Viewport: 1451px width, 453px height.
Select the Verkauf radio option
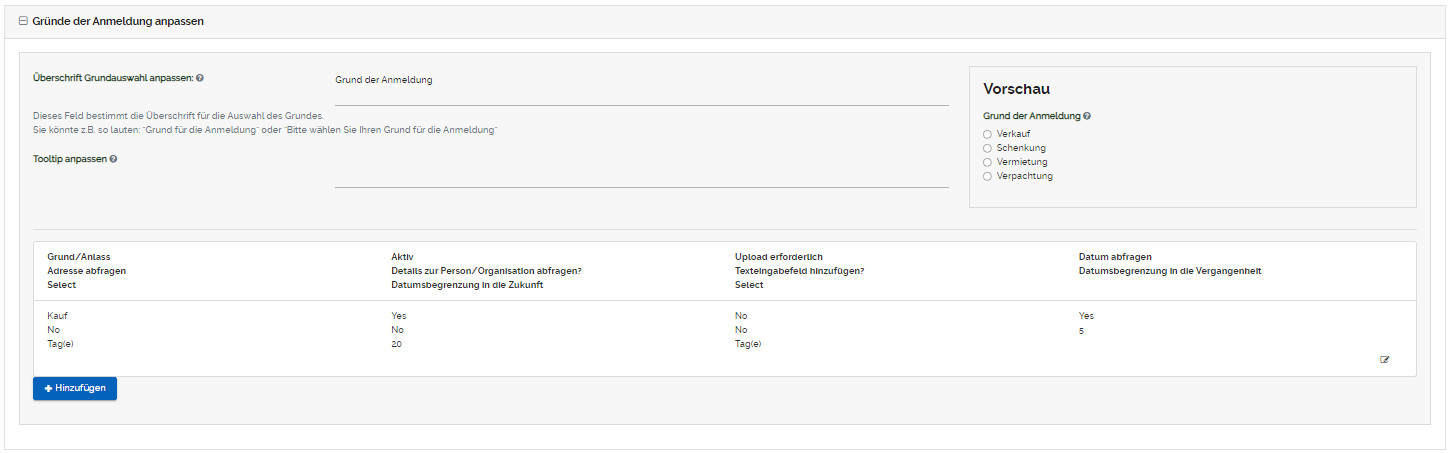pyautogui.click(x=988, y=134)
